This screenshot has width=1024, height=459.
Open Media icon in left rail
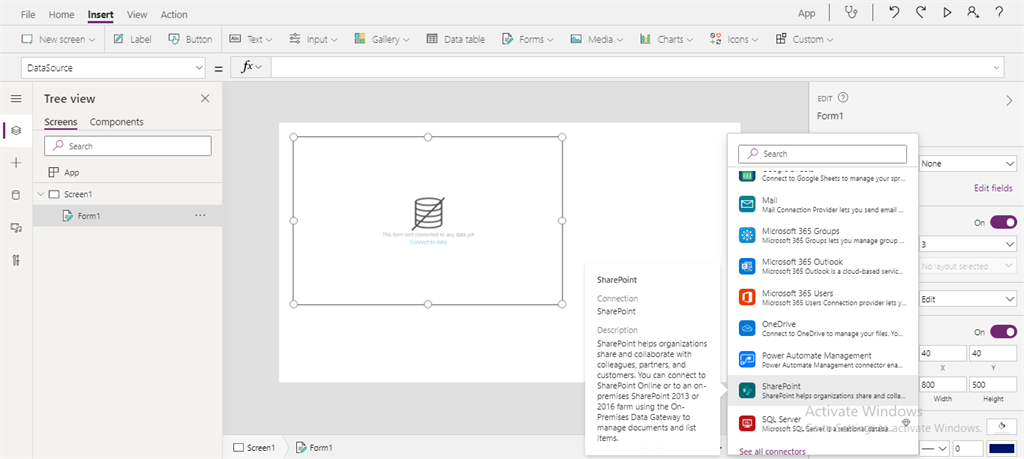pos(16,227)
